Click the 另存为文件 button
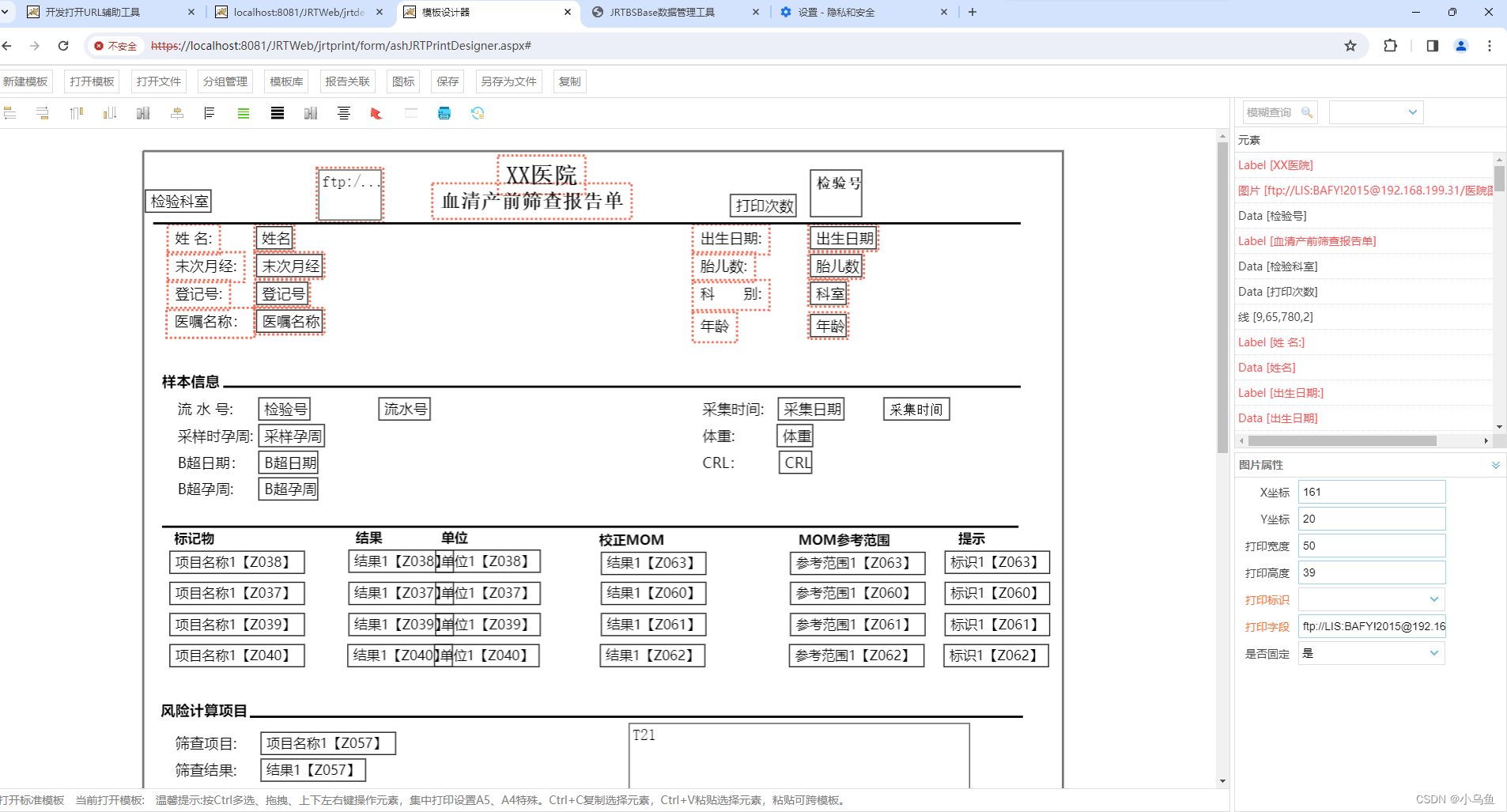The width and height of the screenshot is (1507, 812). coord(508,81)
